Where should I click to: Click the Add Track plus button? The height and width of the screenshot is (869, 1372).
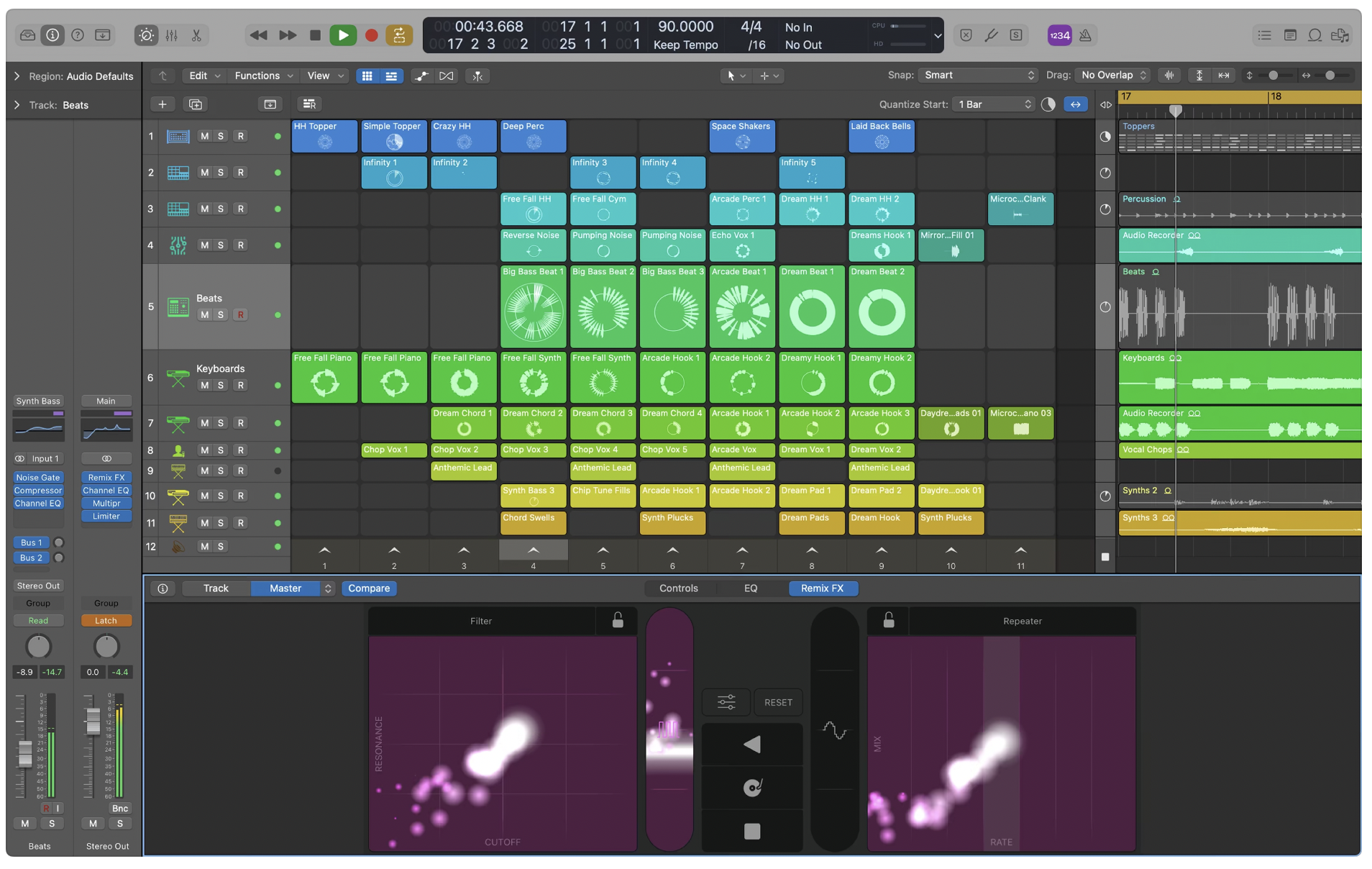tap(163, 104)
